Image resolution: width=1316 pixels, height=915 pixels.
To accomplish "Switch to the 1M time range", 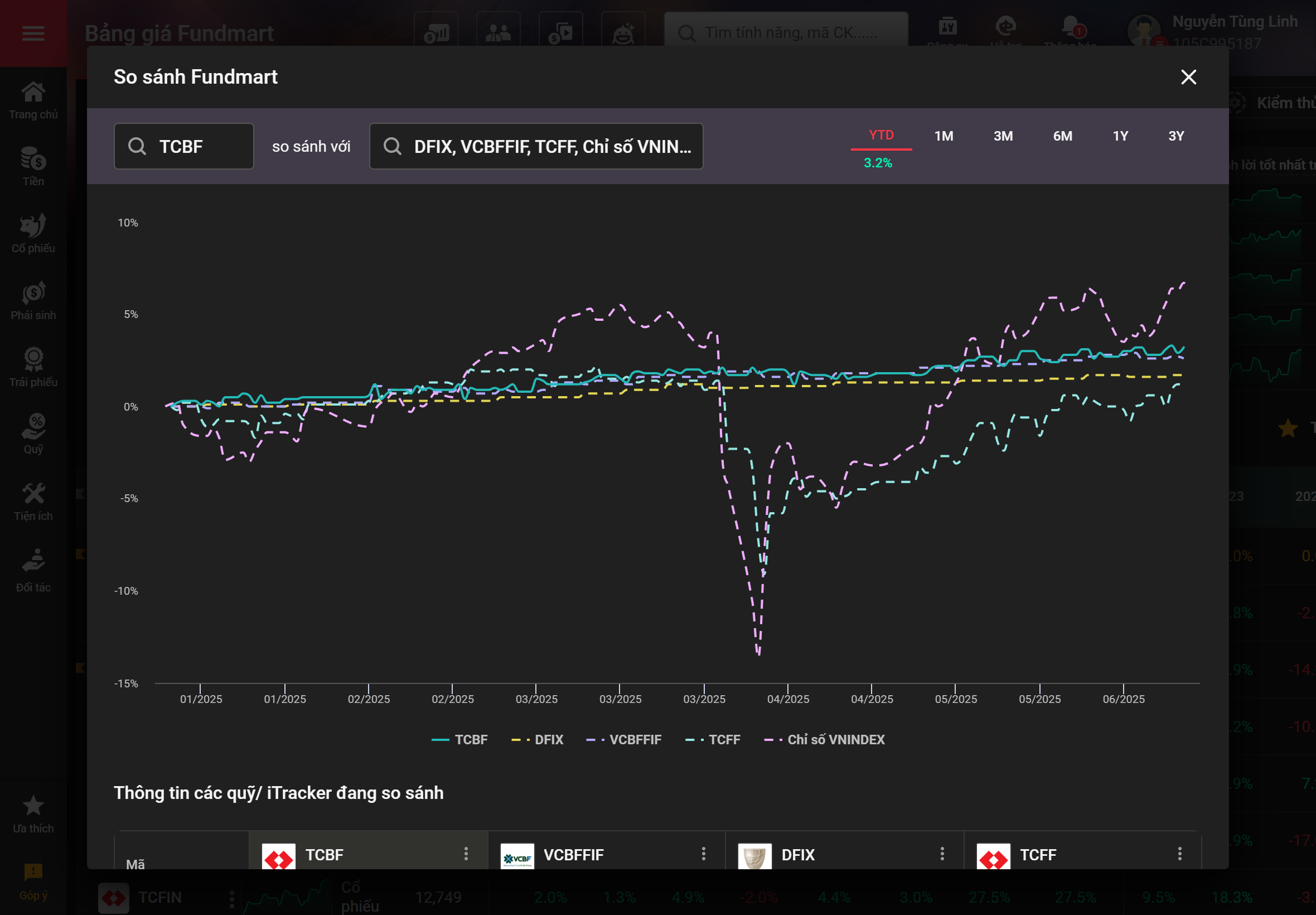I will pyautogui.click(x=944, y=136).
